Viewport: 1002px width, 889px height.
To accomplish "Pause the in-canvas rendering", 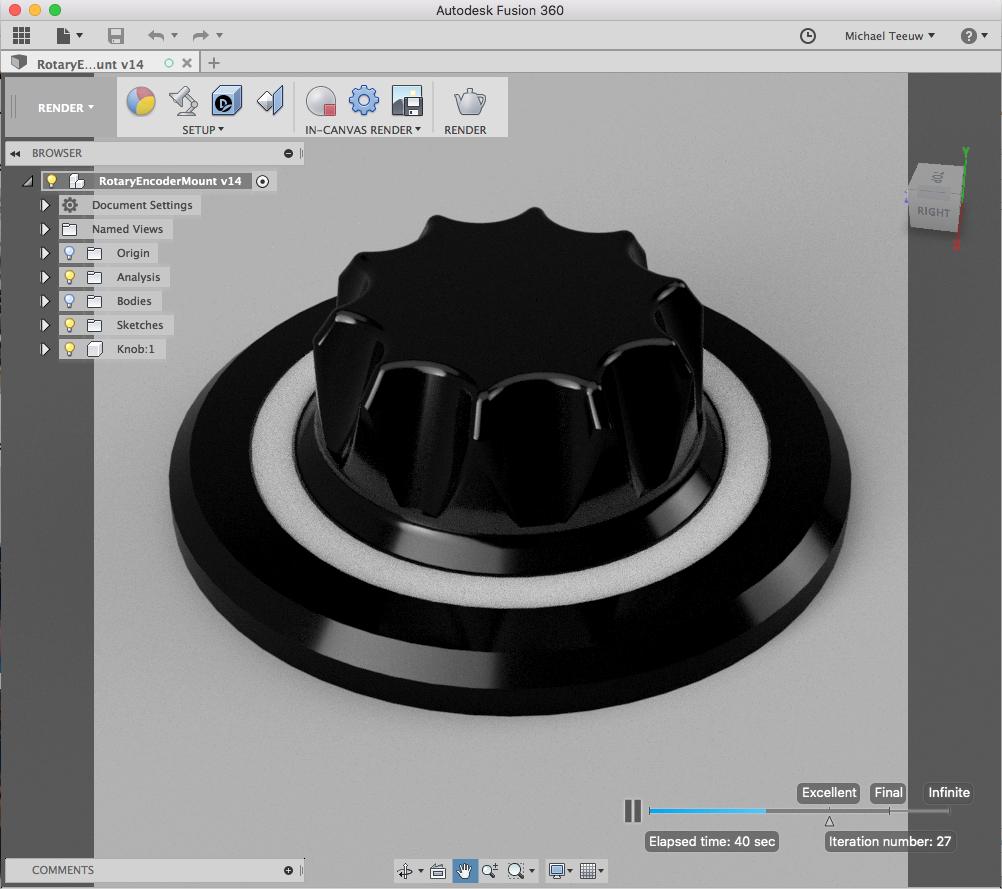I will 632,811.
